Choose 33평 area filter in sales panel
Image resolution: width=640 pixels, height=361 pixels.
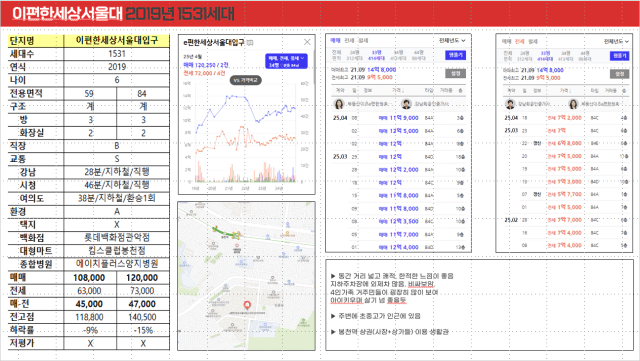tap(376, 55)
